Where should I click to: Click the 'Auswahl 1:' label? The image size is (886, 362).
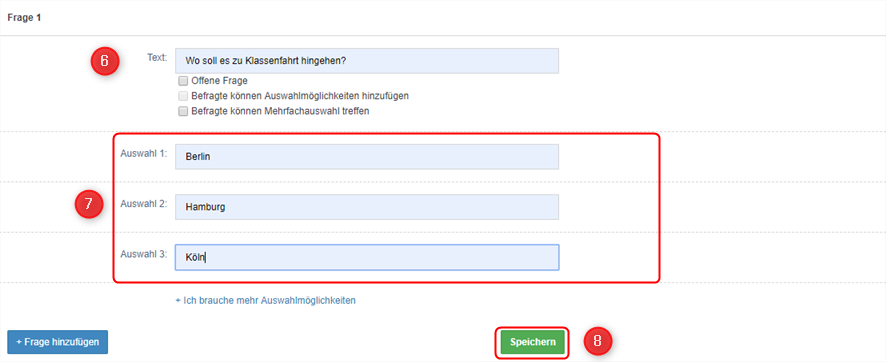click(144, 153)
